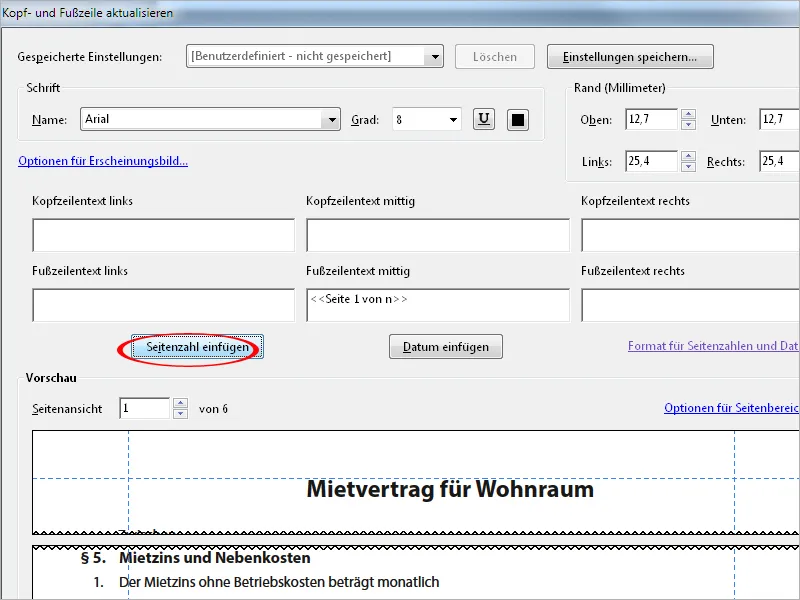Click into Kopfzeilentext mittig field
Viewport: 800px width, 600px height.
(438, 235)
